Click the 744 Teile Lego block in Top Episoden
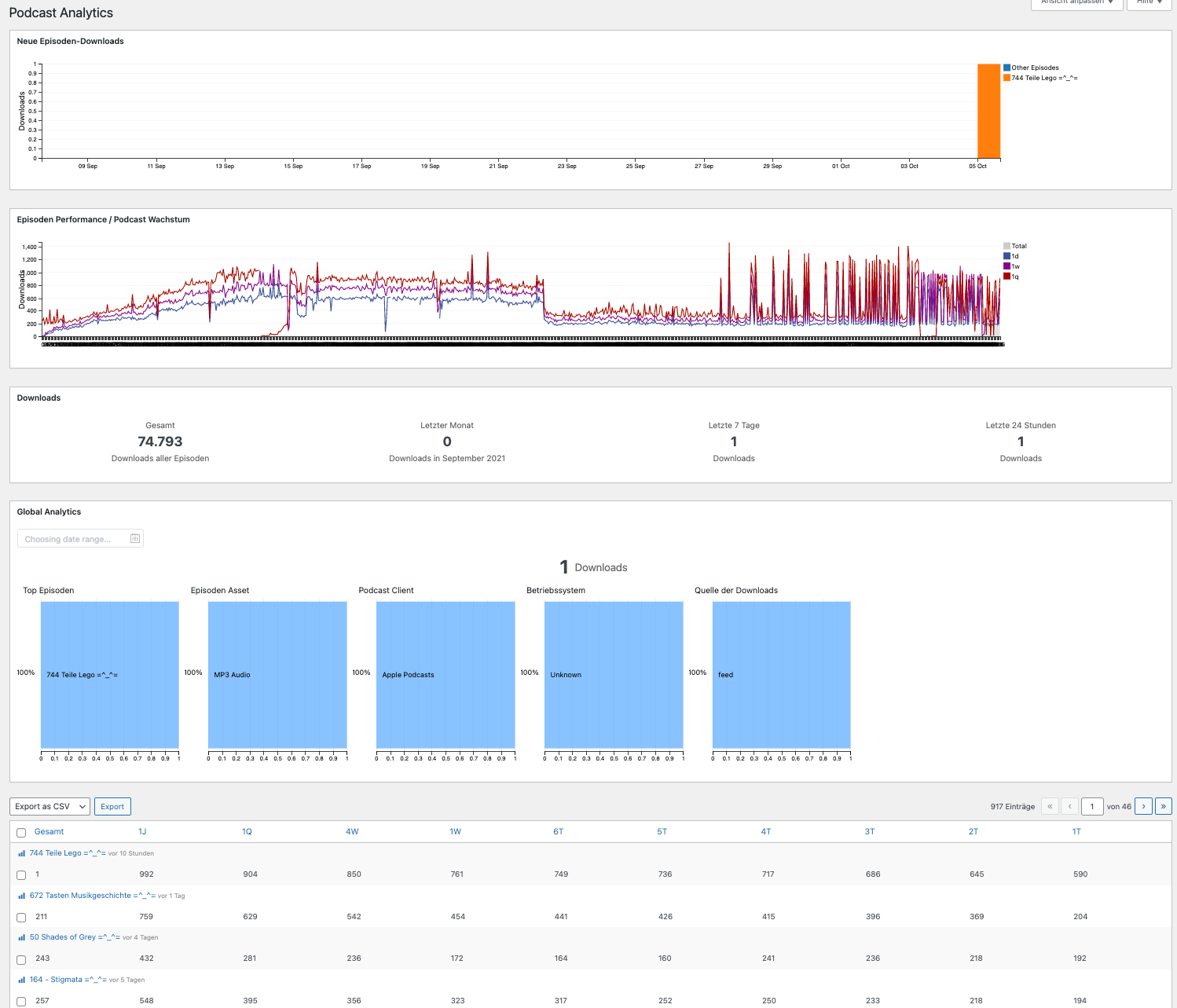Image resolution: width=1177 pixels, height=1008 pixels. 110,675
